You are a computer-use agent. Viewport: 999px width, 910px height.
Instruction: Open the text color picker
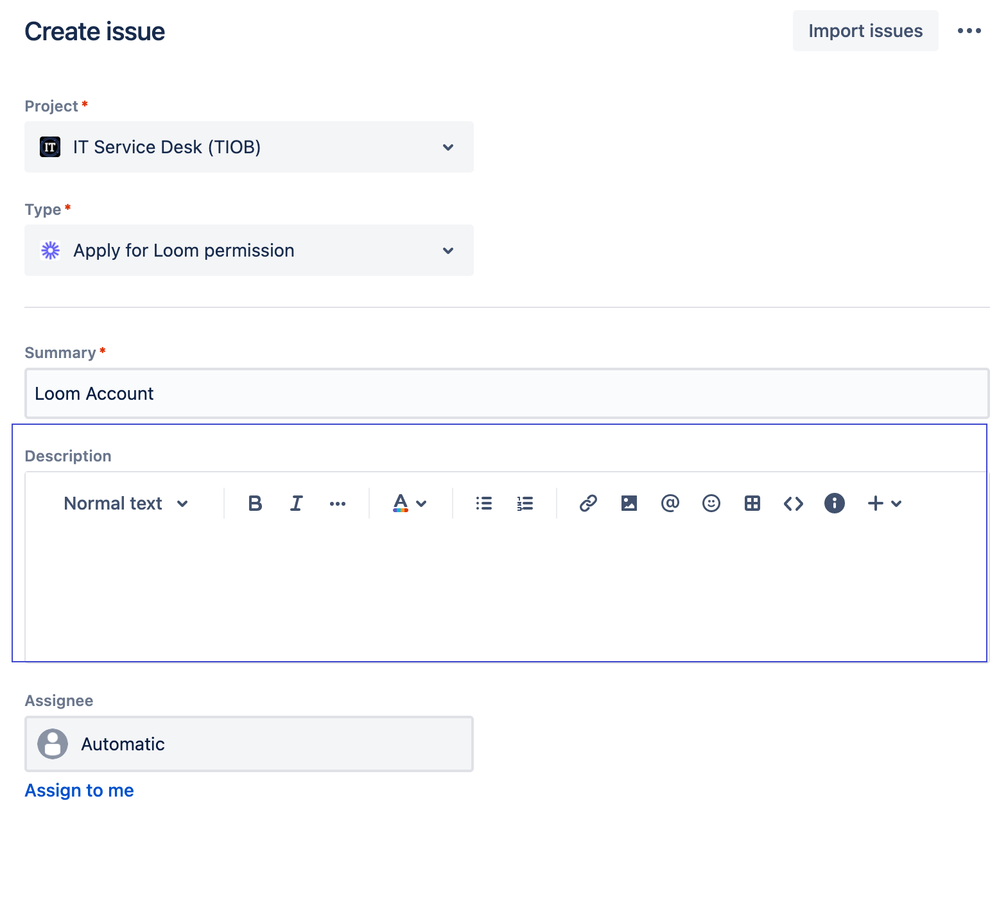coord(409,503)
